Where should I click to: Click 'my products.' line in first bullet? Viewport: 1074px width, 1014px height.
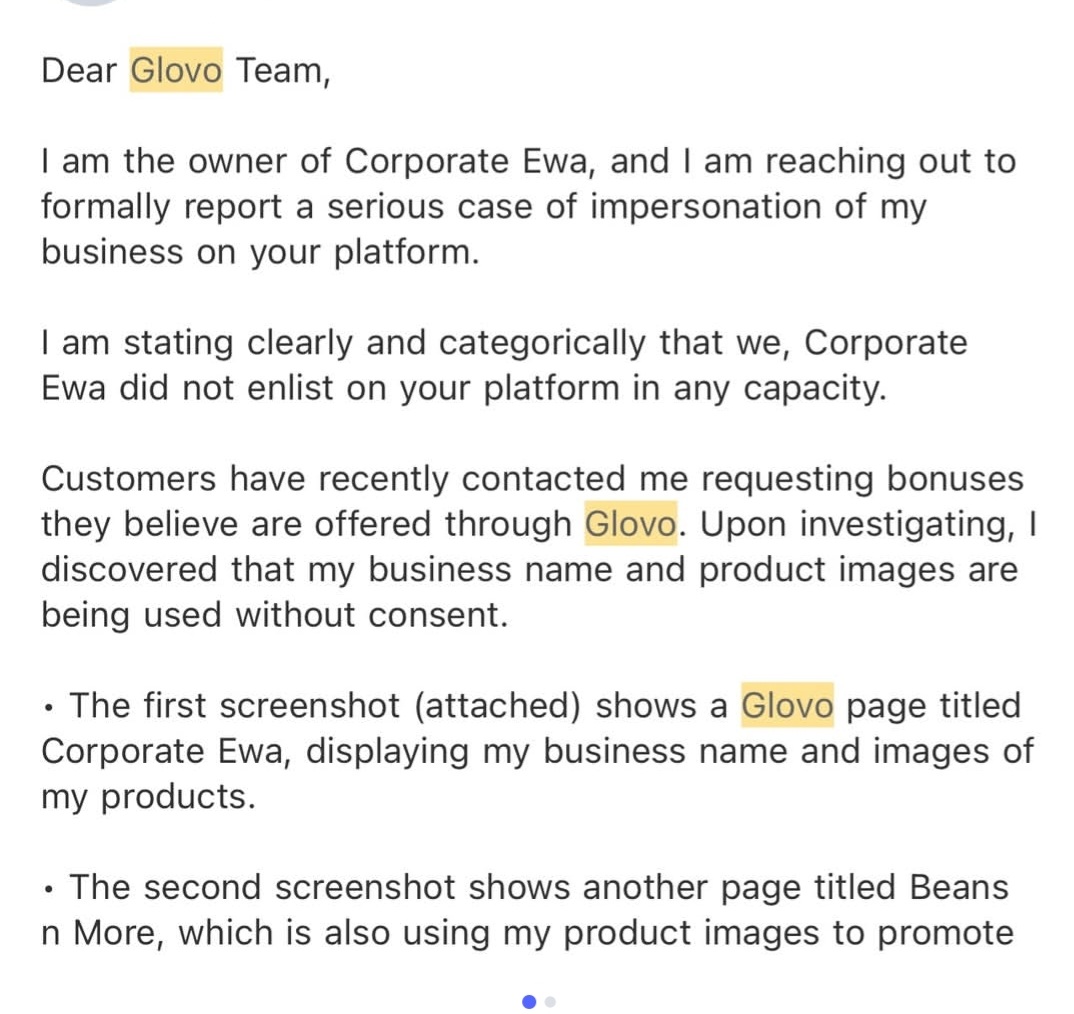click(x=148, y=797)
